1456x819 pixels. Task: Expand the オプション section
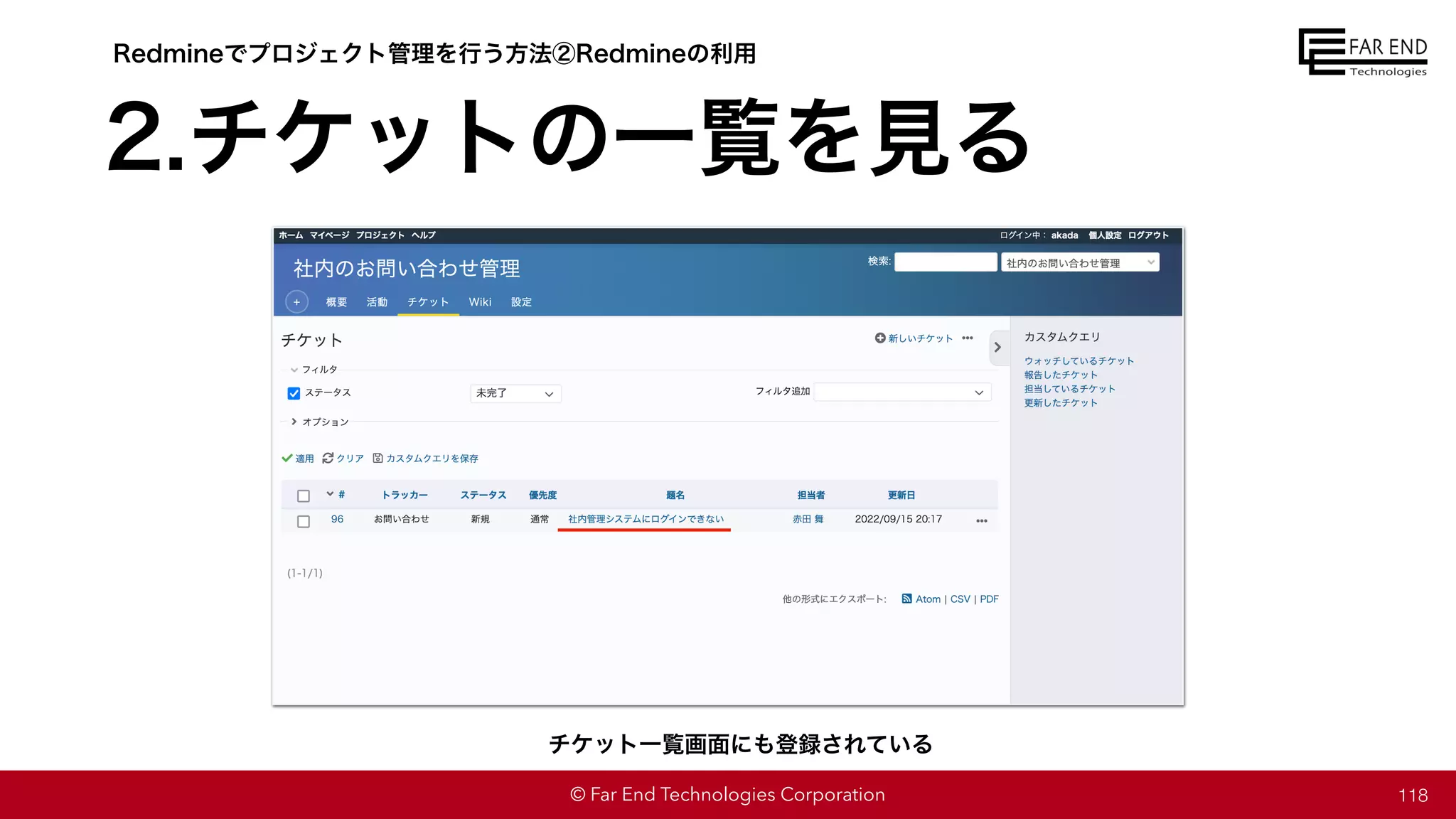tap(319, 422)
